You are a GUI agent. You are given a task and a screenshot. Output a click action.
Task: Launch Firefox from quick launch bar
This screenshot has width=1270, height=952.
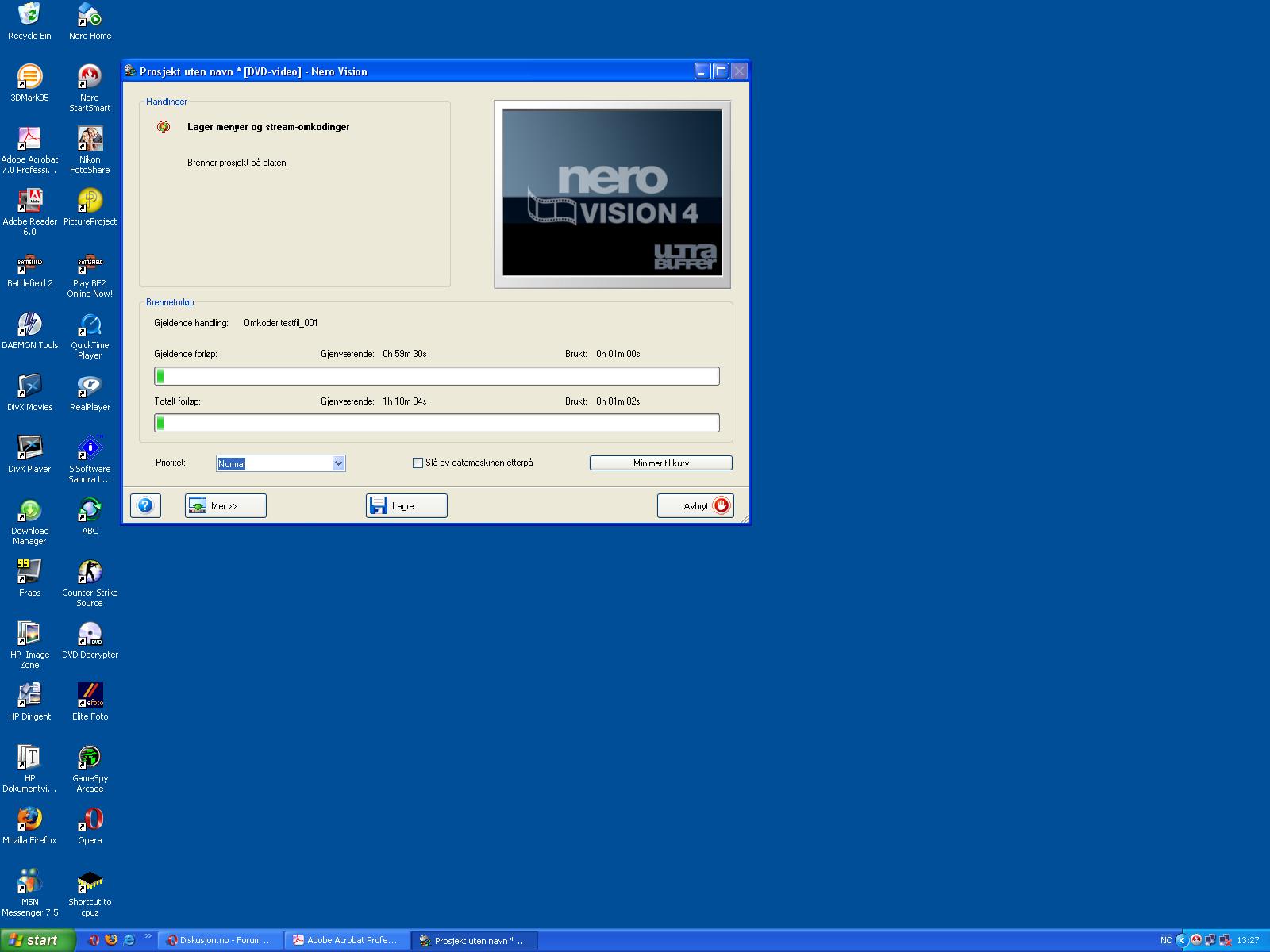coord(111,940)
